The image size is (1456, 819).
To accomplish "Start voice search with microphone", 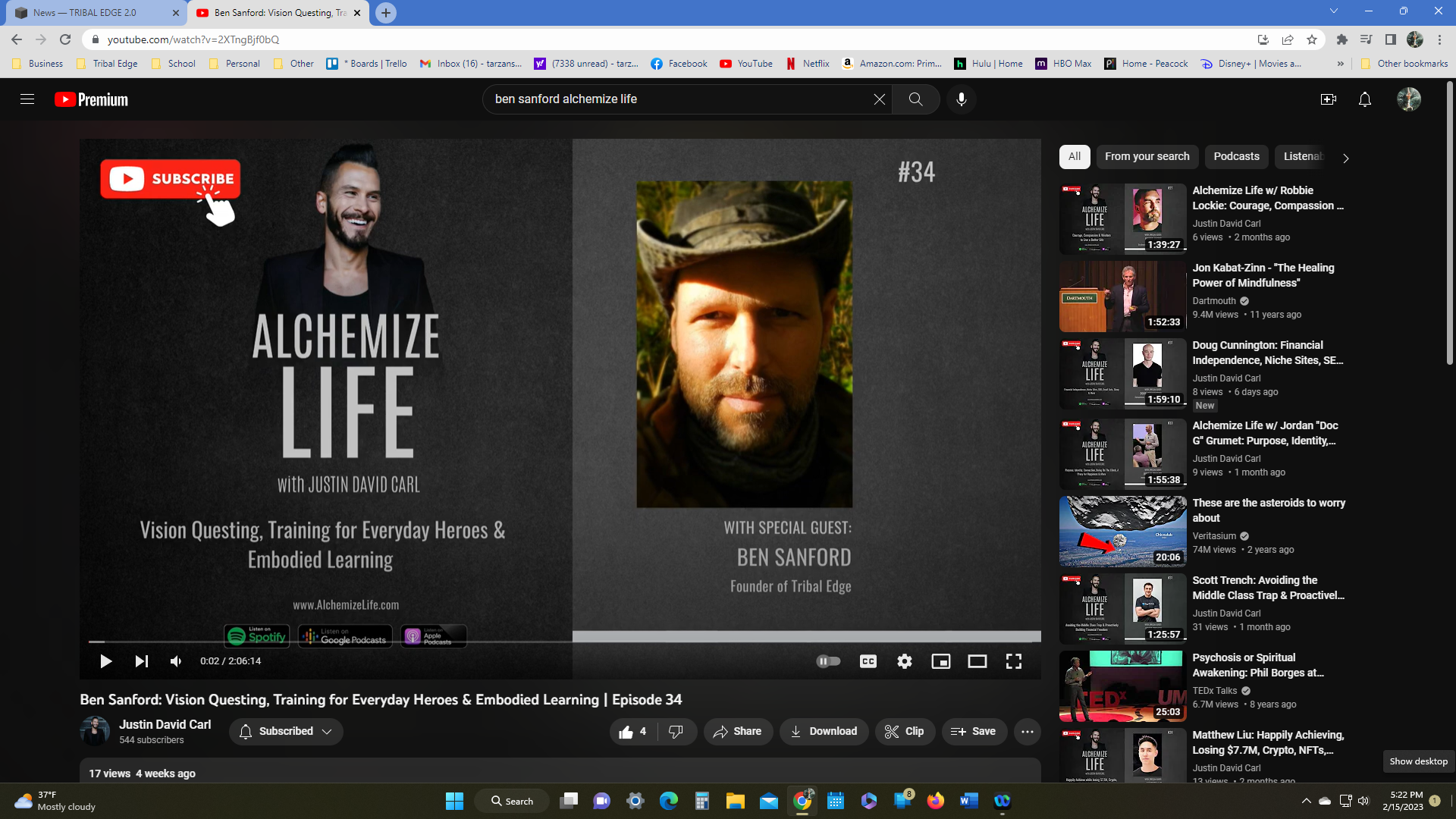I will [x=961, y=99].
